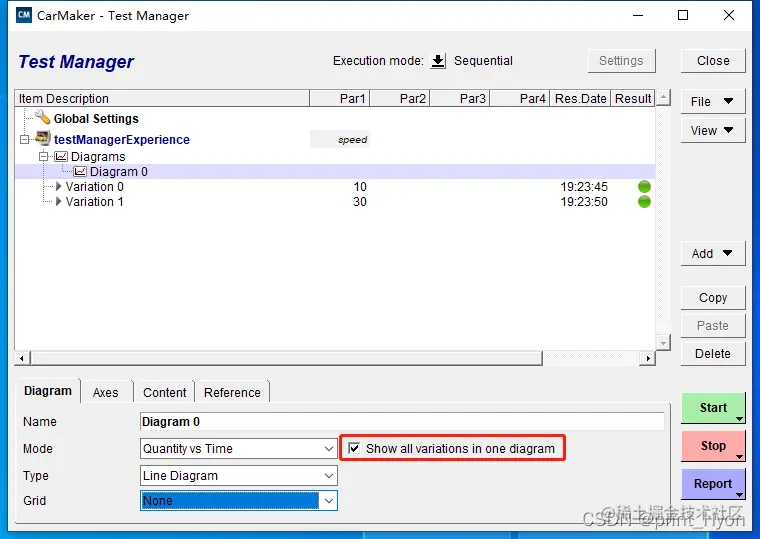The height and width of the screenshot is (539, 760).
Task: Click the Close button
Action: click(713, 61)
